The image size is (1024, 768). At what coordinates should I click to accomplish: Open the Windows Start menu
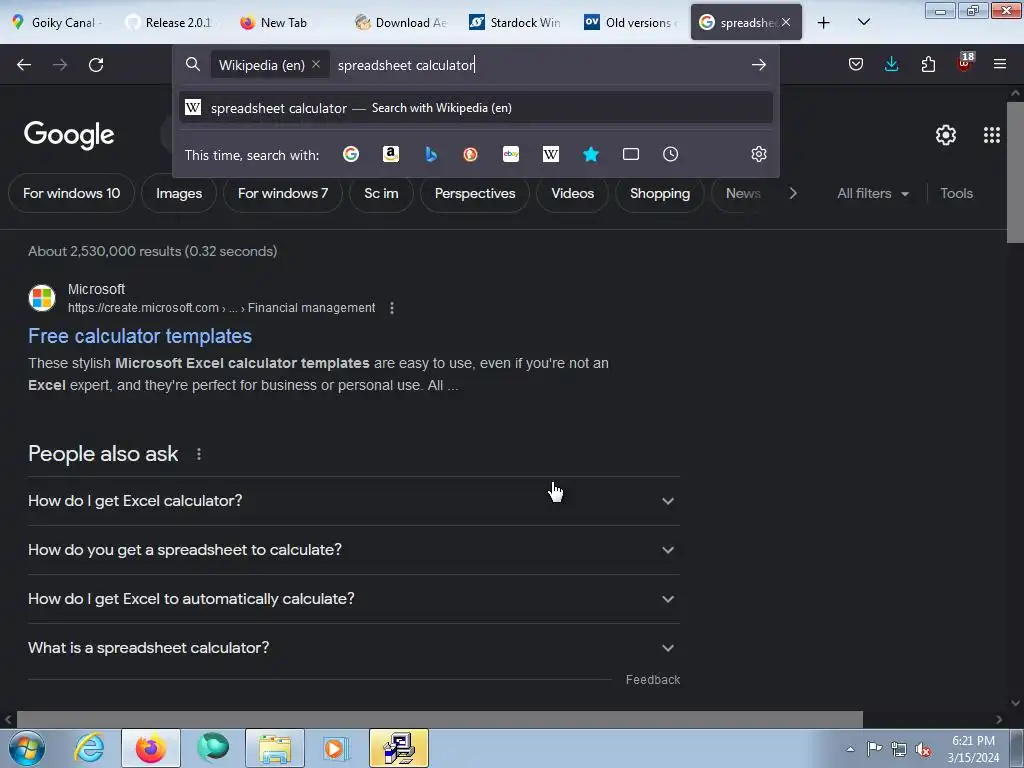click(x=26, y=748)
